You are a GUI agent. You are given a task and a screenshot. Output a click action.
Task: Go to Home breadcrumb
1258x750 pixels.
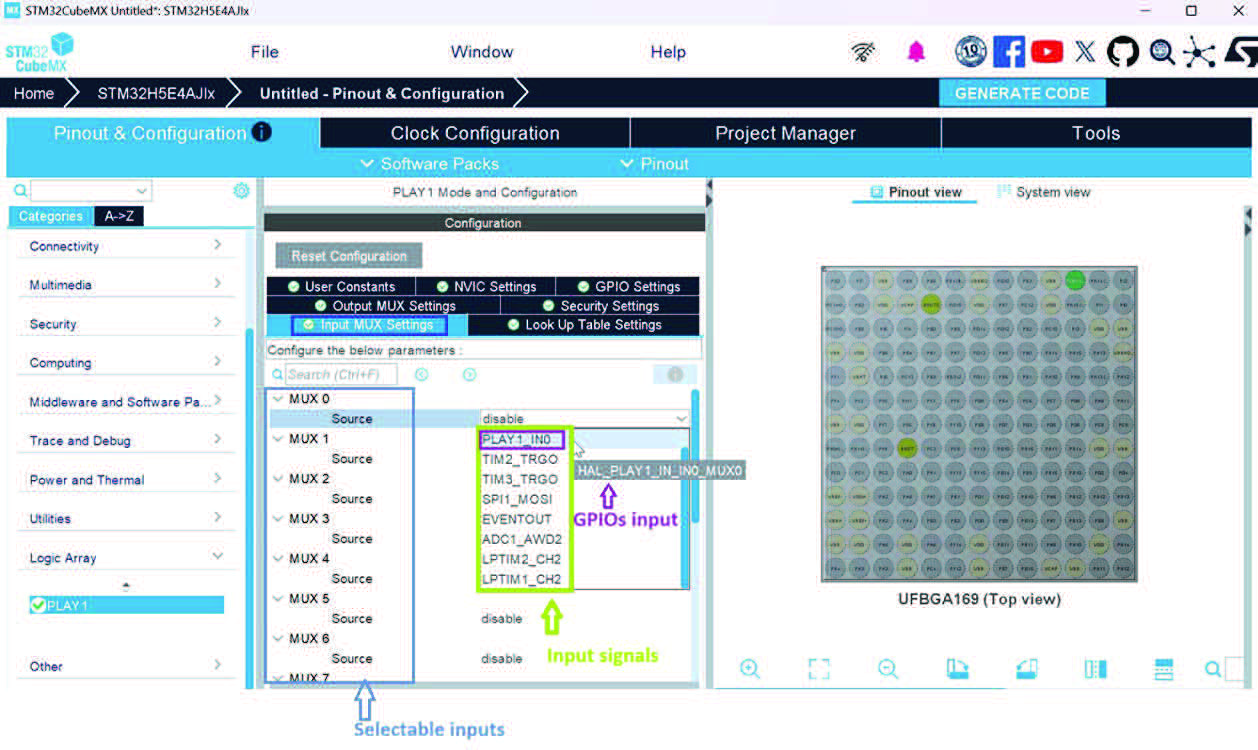coord(34,93)
